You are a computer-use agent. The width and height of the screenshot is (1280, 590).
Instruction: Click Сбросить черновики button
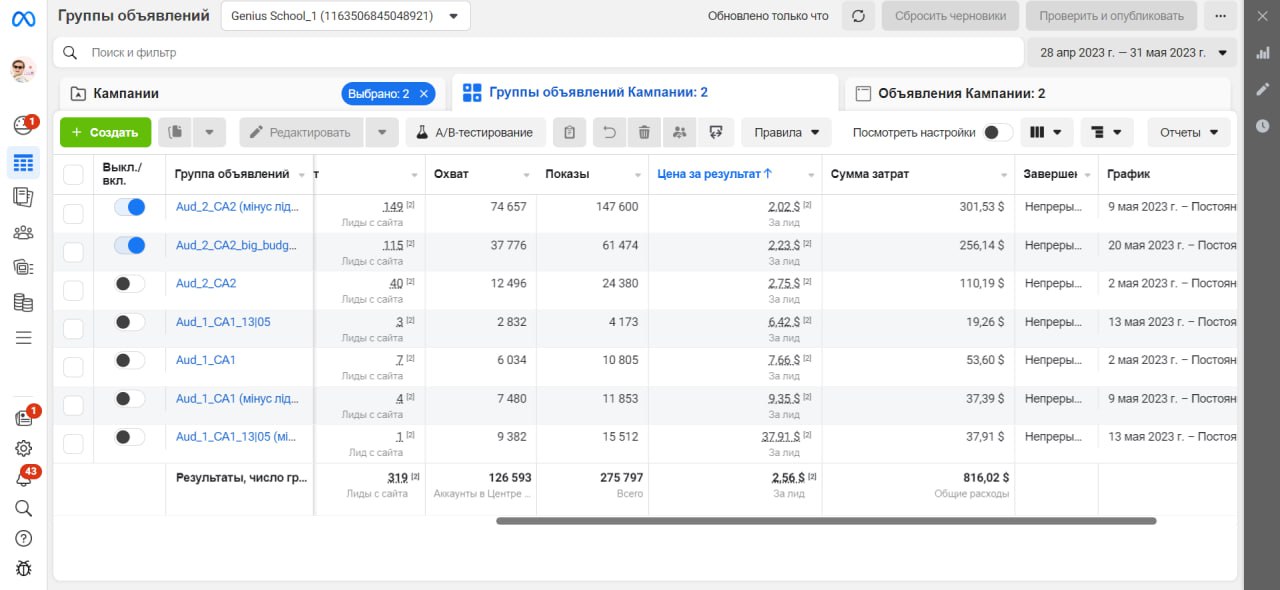(950, 16)
